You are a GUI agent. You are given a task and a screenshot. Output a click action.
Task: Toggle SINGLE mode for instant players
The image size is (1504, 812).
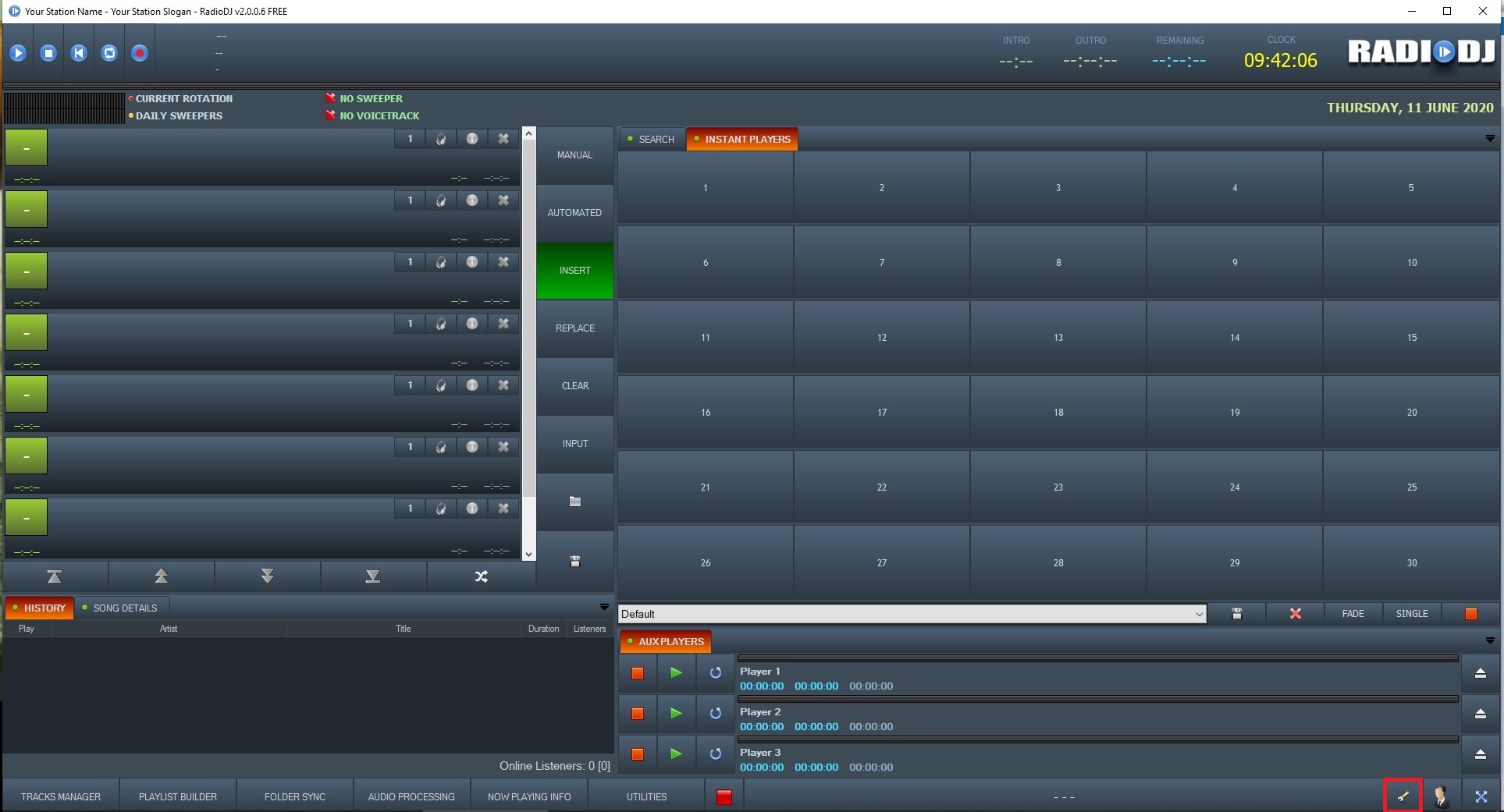point(1411,614)
